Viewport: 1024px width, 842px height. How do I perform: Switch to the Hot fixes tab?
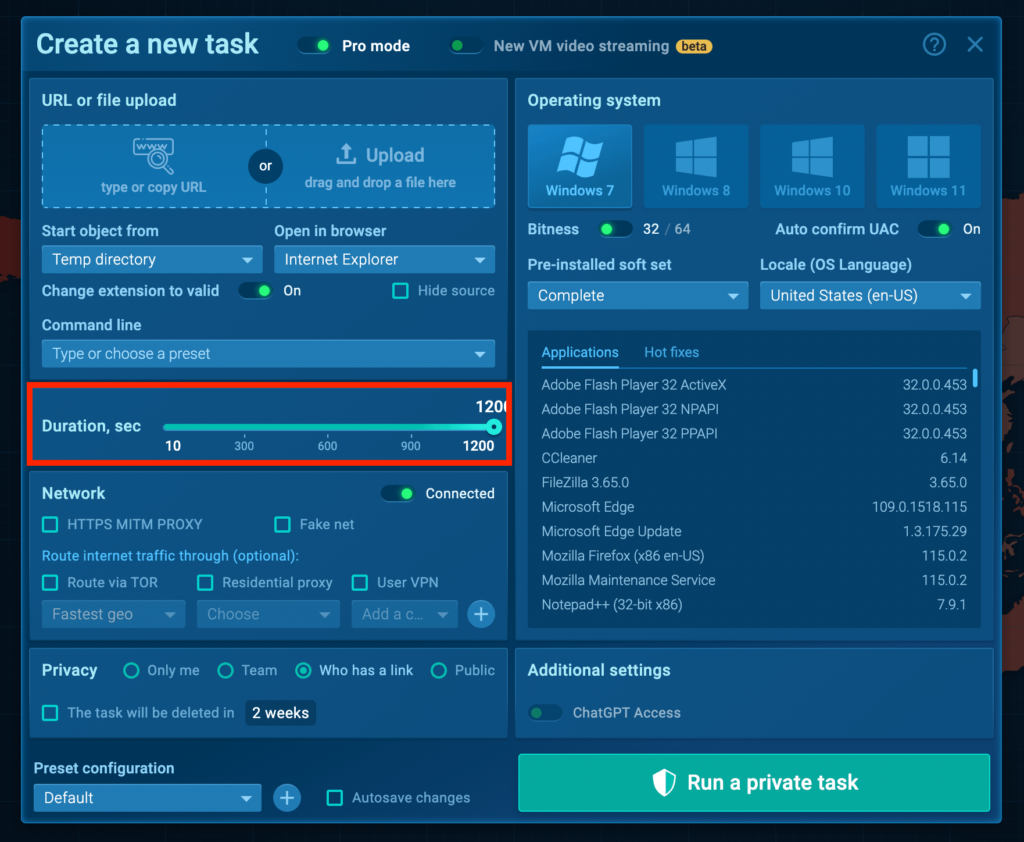671,352
